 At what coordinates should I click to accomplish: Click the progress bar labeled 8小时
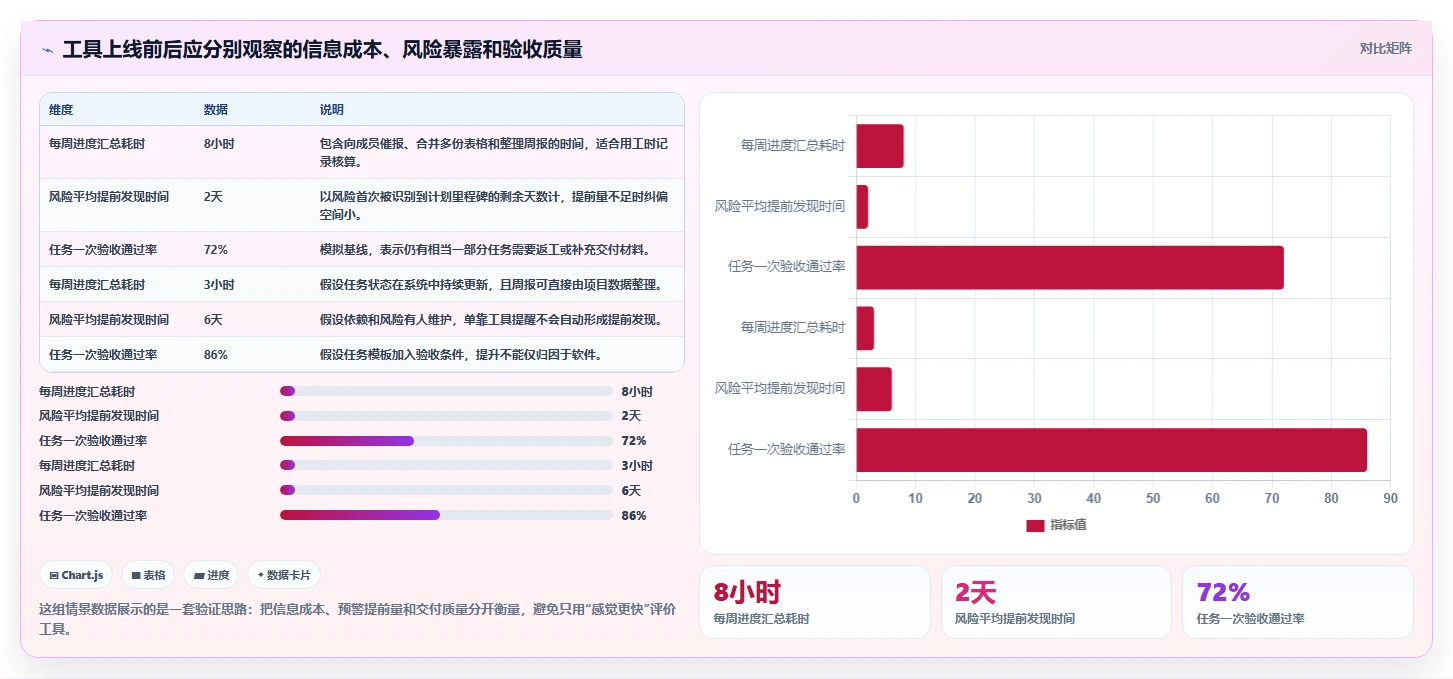pos(446,391)
